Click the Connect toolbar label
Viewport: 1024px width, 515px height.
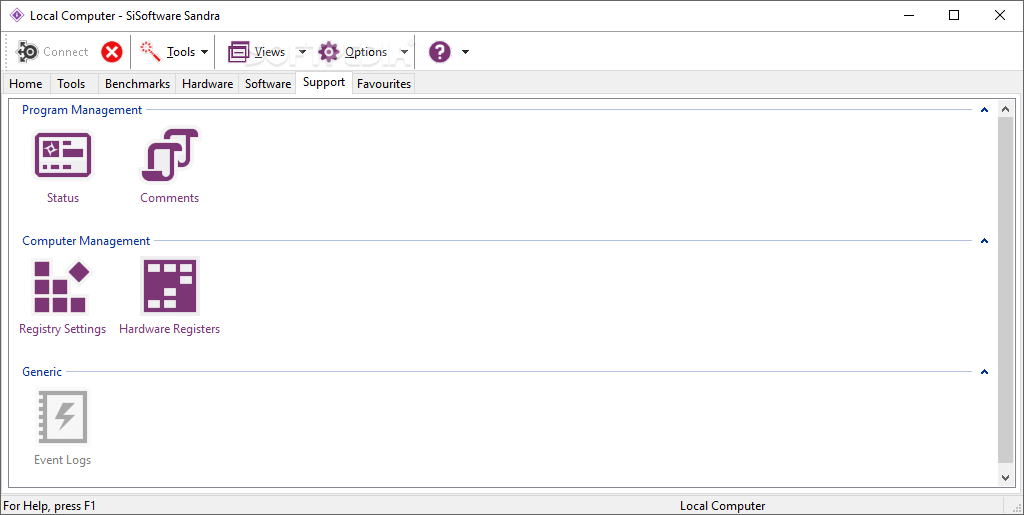pyautogui.click(x=65, y=52)
